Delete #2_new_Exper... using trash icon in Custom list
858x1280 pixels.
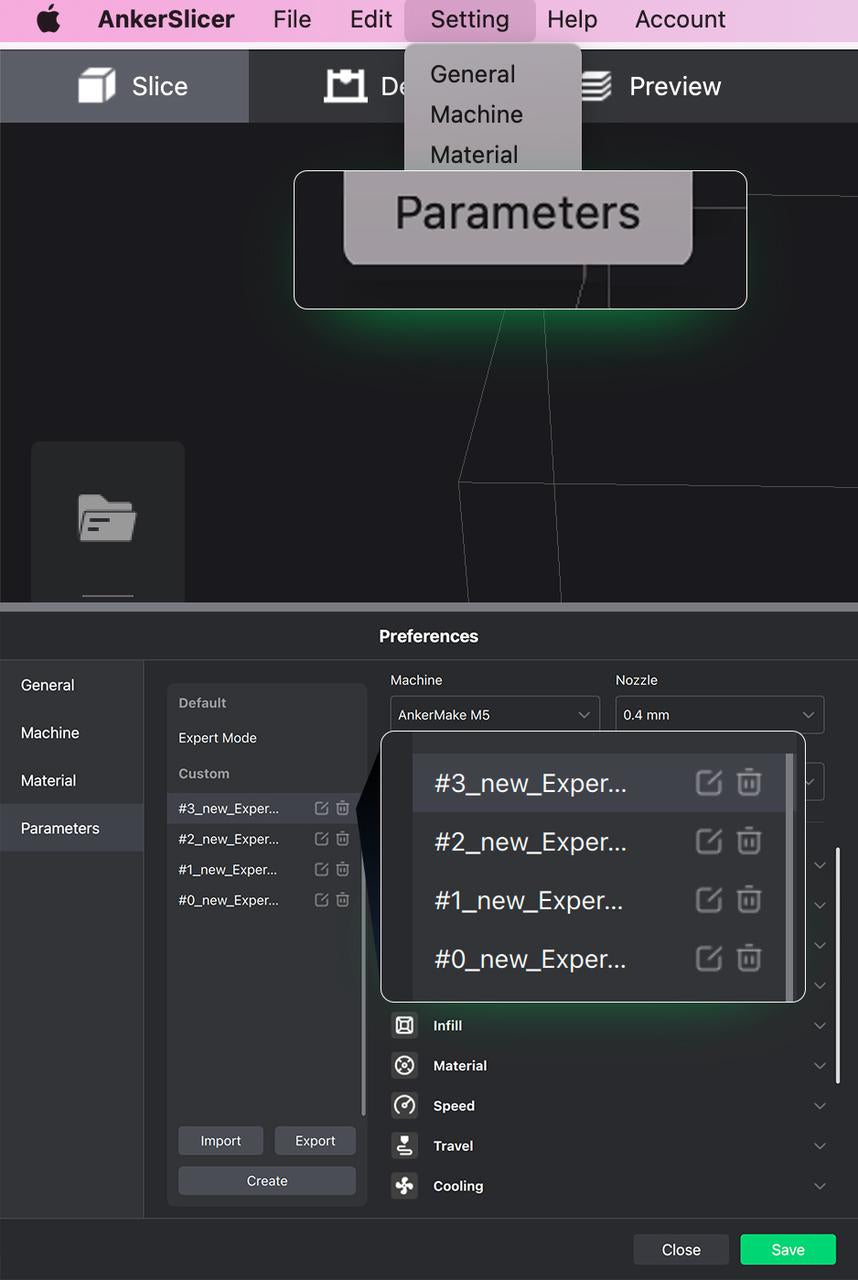pyautogui.click(x=342, y=839)
